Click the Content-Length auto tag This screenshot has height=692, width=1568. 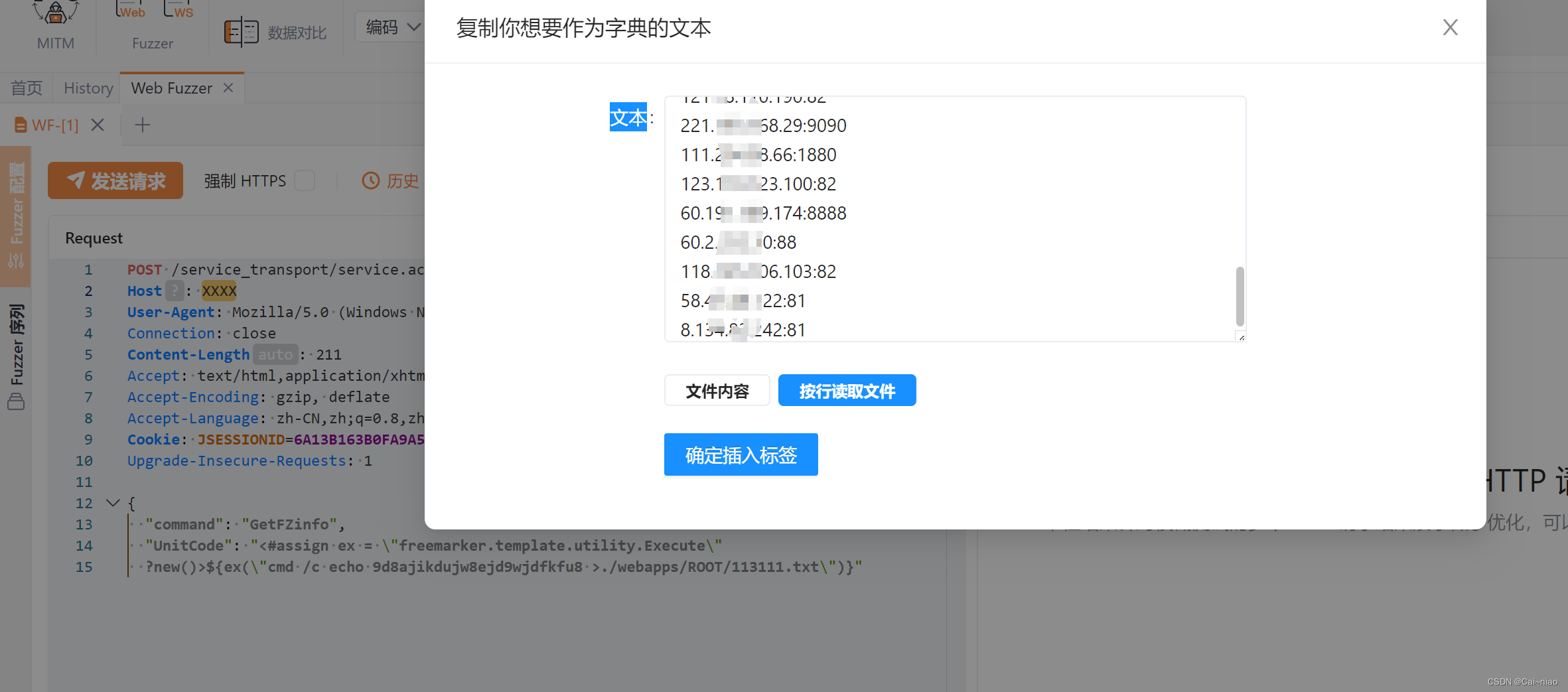pyautogui.click(x=275, y=354)
